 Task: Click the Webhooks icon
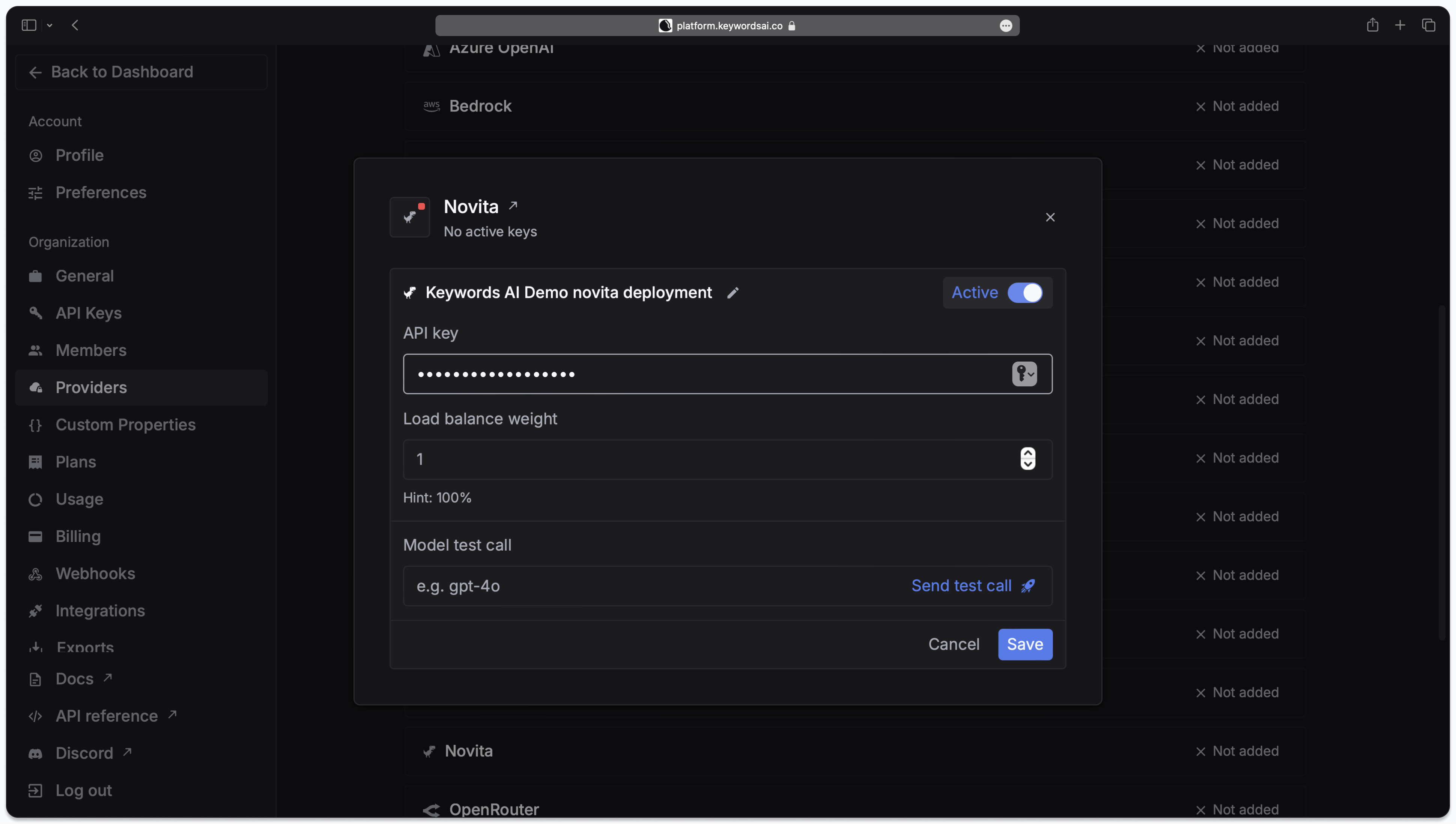(36, 574)
